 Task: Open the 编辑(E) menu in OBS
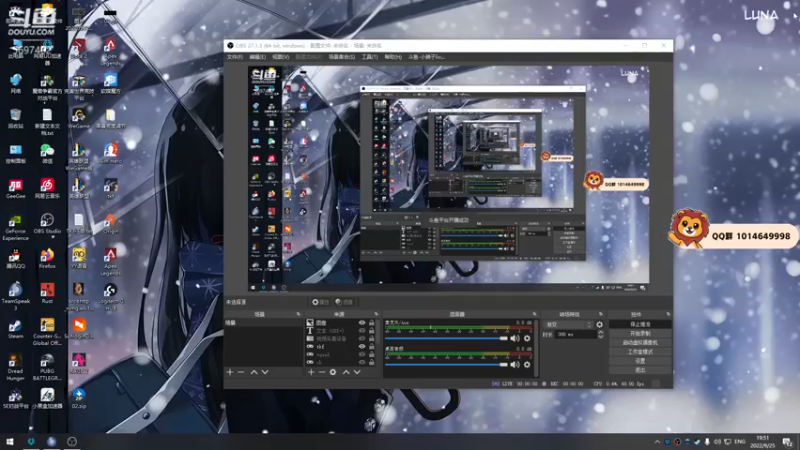pos(257,57)
